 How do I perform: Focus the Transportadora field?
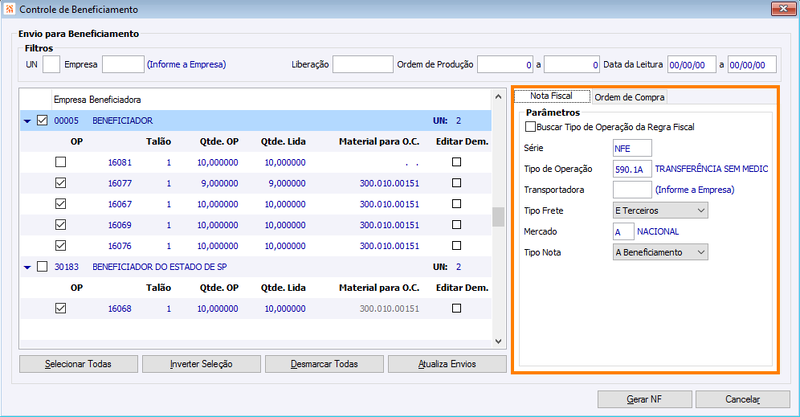(632, 190)
